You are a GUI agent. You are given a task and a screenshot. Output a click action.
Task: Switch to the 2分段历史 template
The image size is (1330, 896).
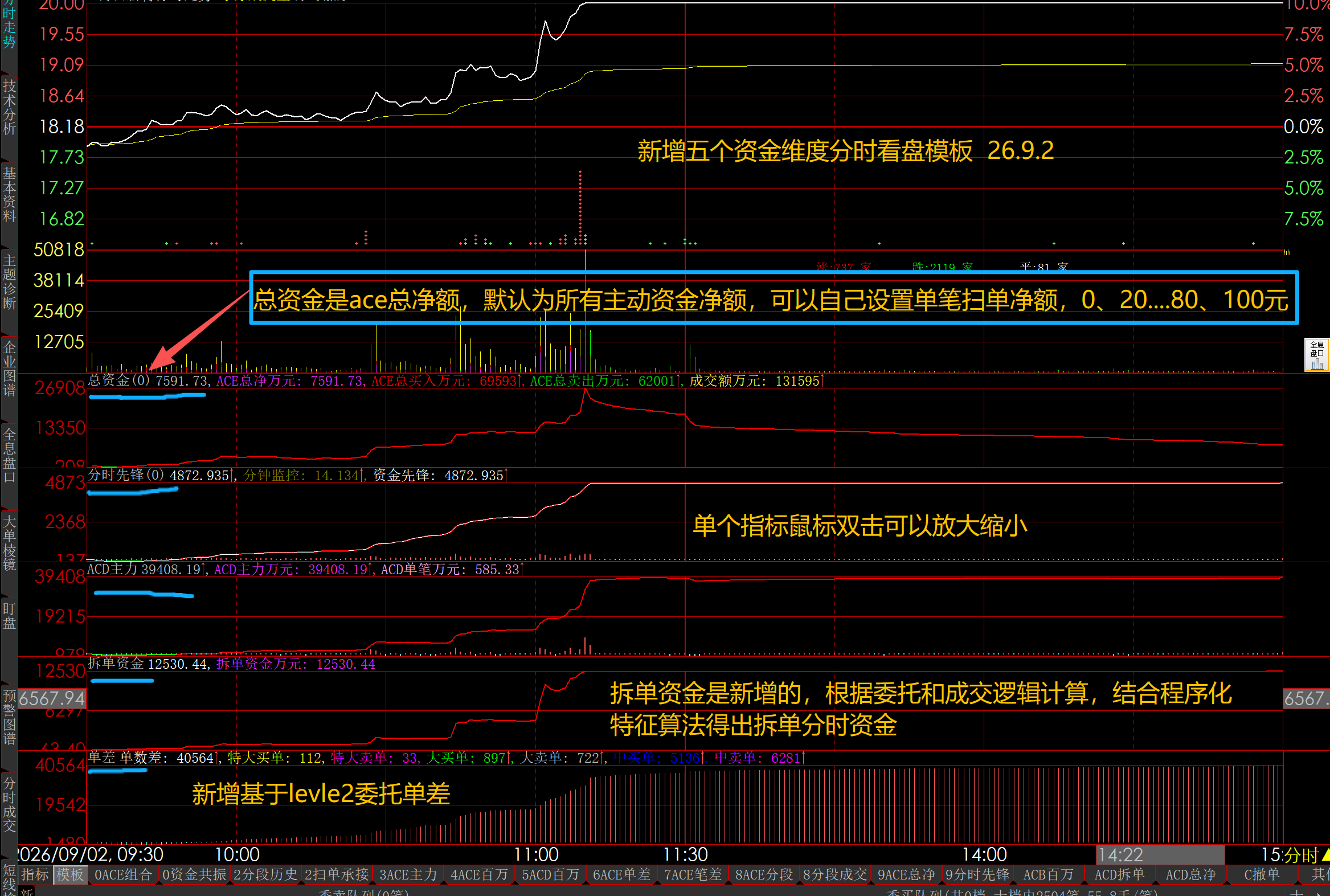coord(265,874)
